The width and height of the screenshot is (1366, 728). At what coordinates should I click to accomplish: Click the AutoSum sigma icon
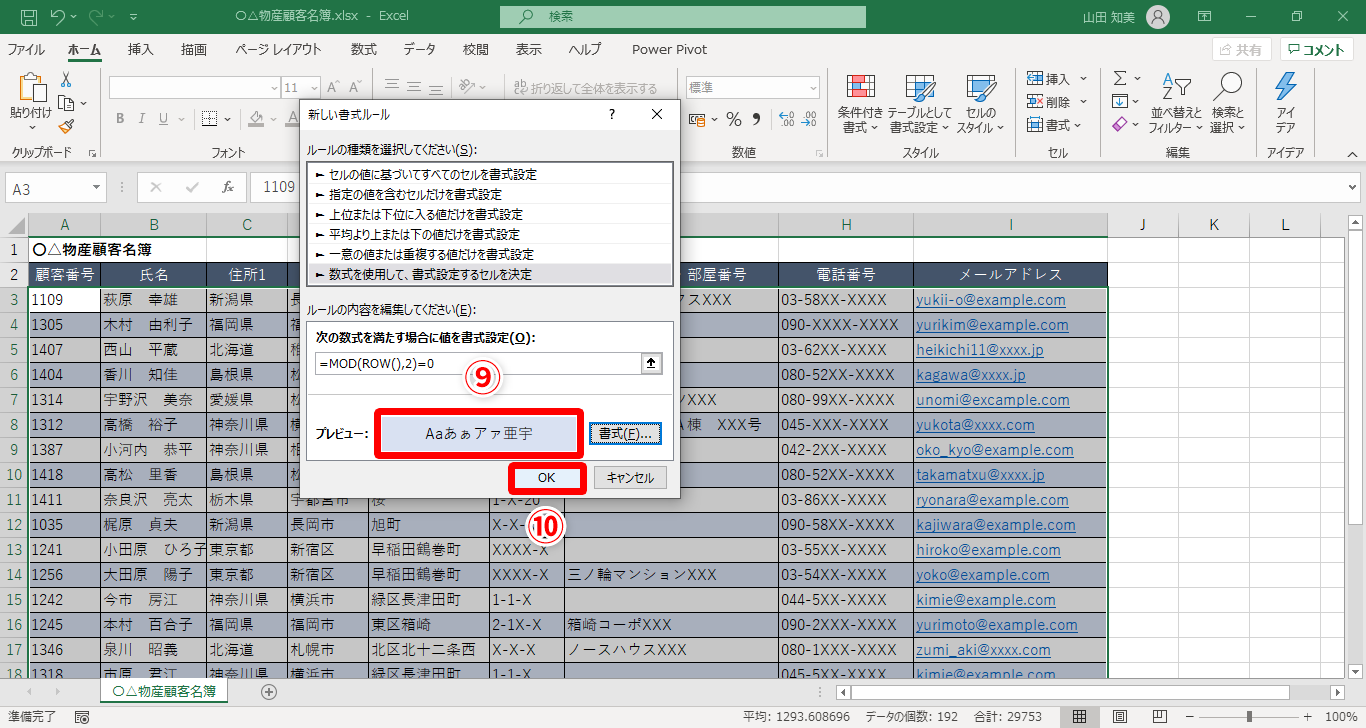[1120, 78]
